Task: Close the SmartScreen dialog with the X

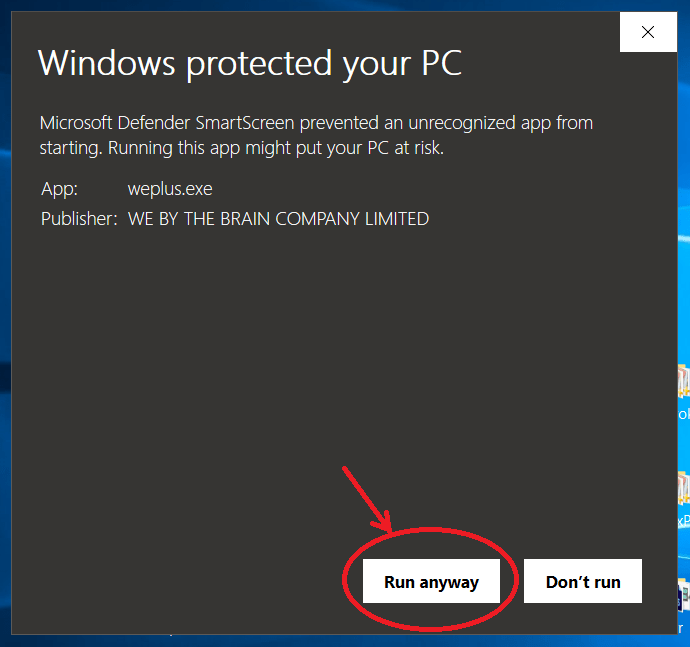Action: tap(648, 32)
